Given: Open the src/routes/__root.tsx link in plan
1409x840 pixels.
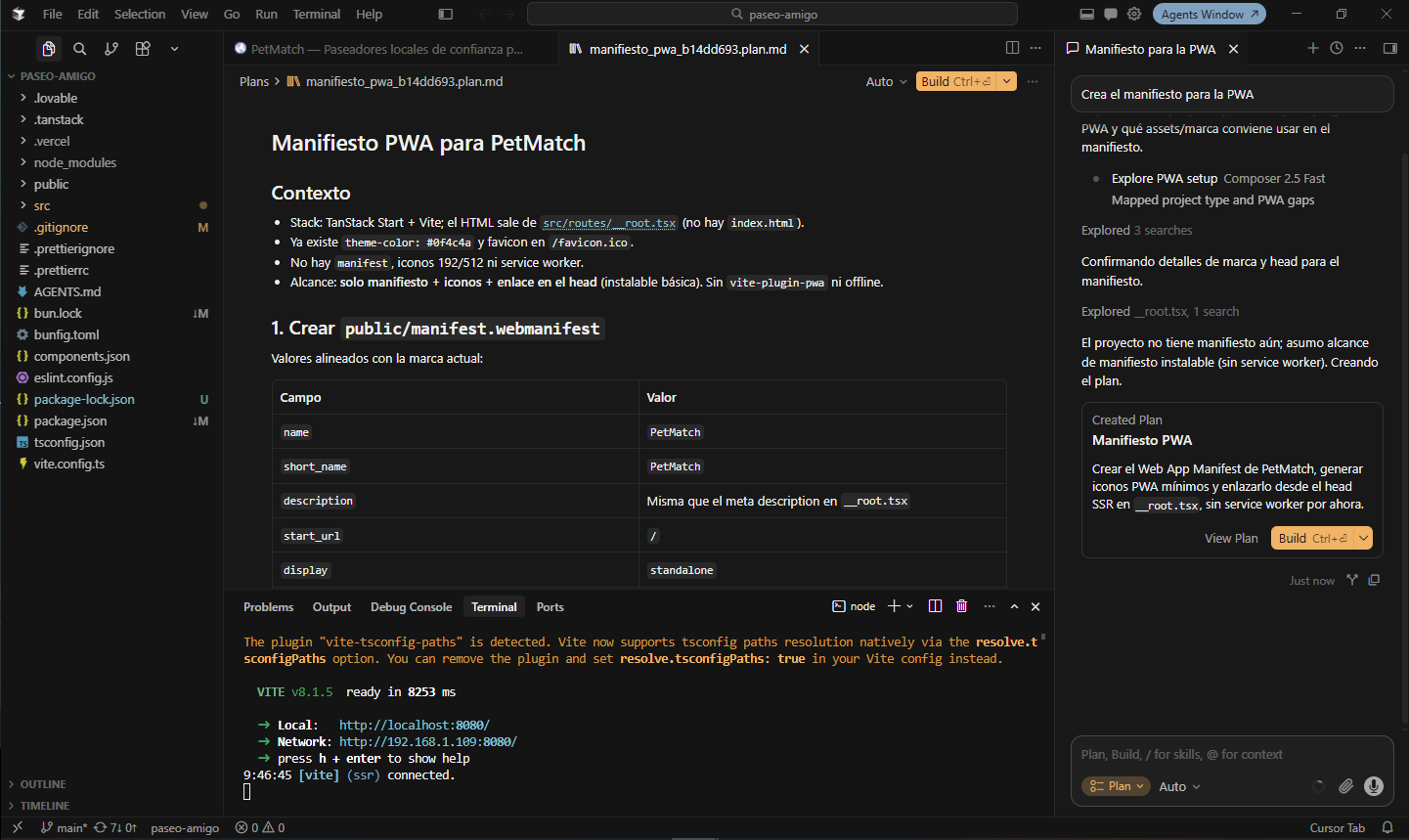Looking at the screenshot, I should coord(609,223).
